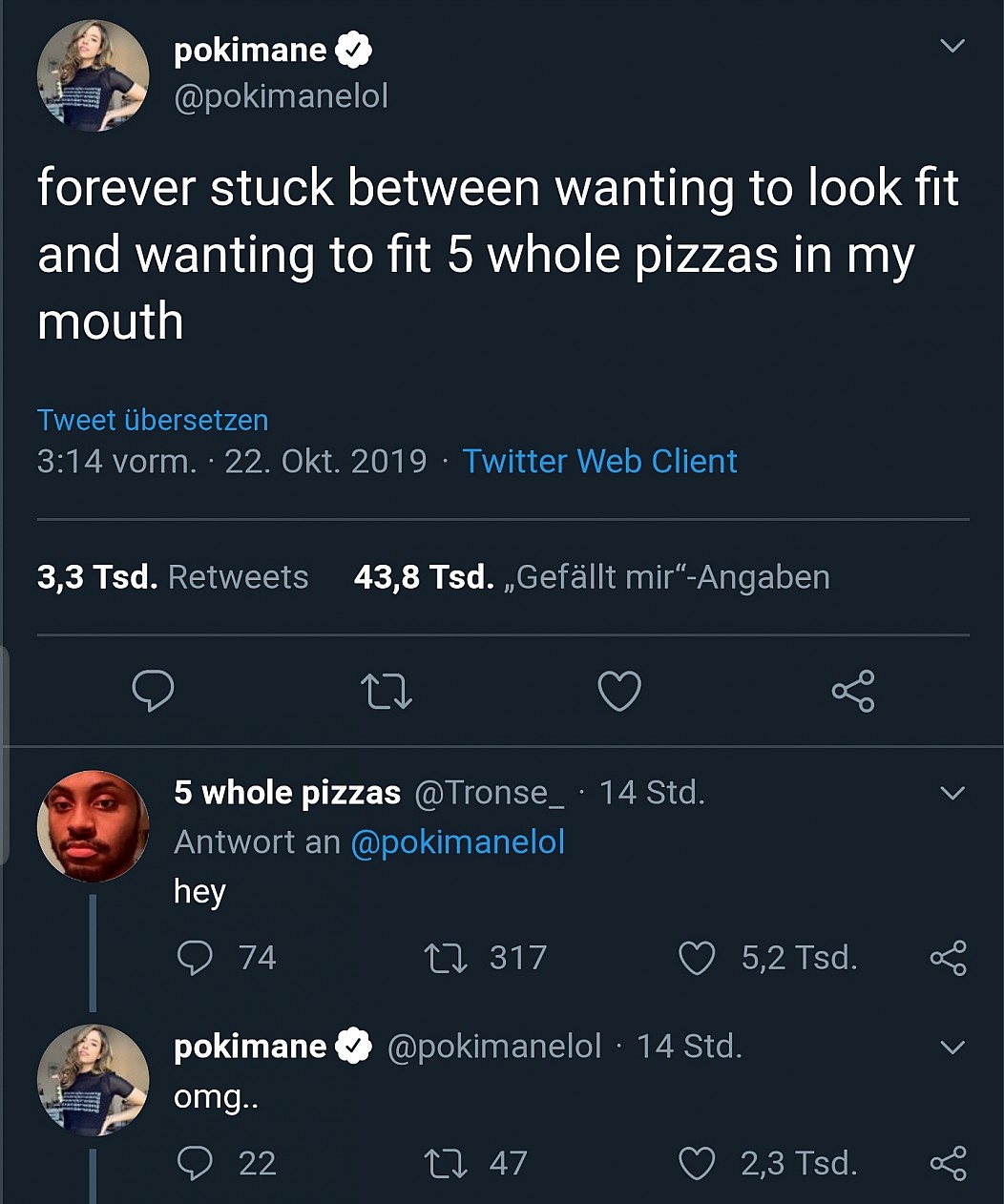Open chevron menu on omg.. reply
Viewport: 1004px width, 1204px height.
tap(952, 1048)
